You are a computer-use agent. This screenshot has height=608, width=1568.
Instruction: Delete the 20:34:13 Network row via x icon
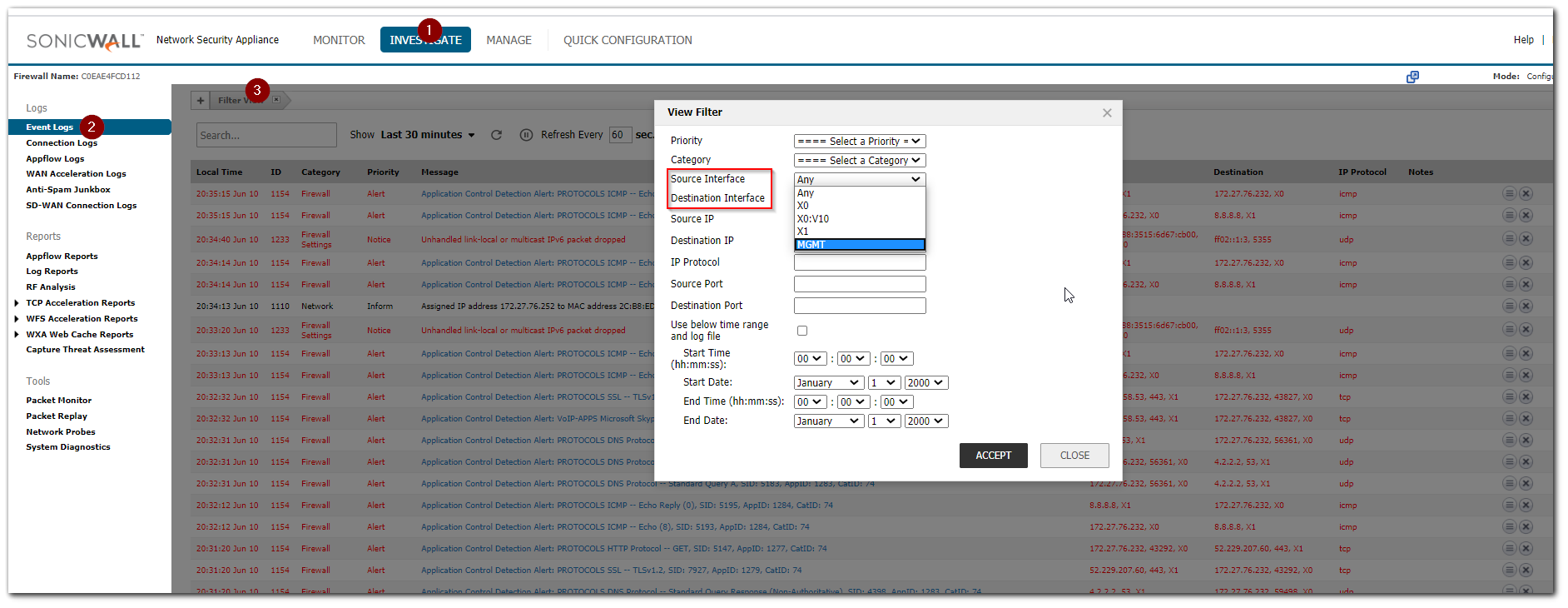[1526, 306]
